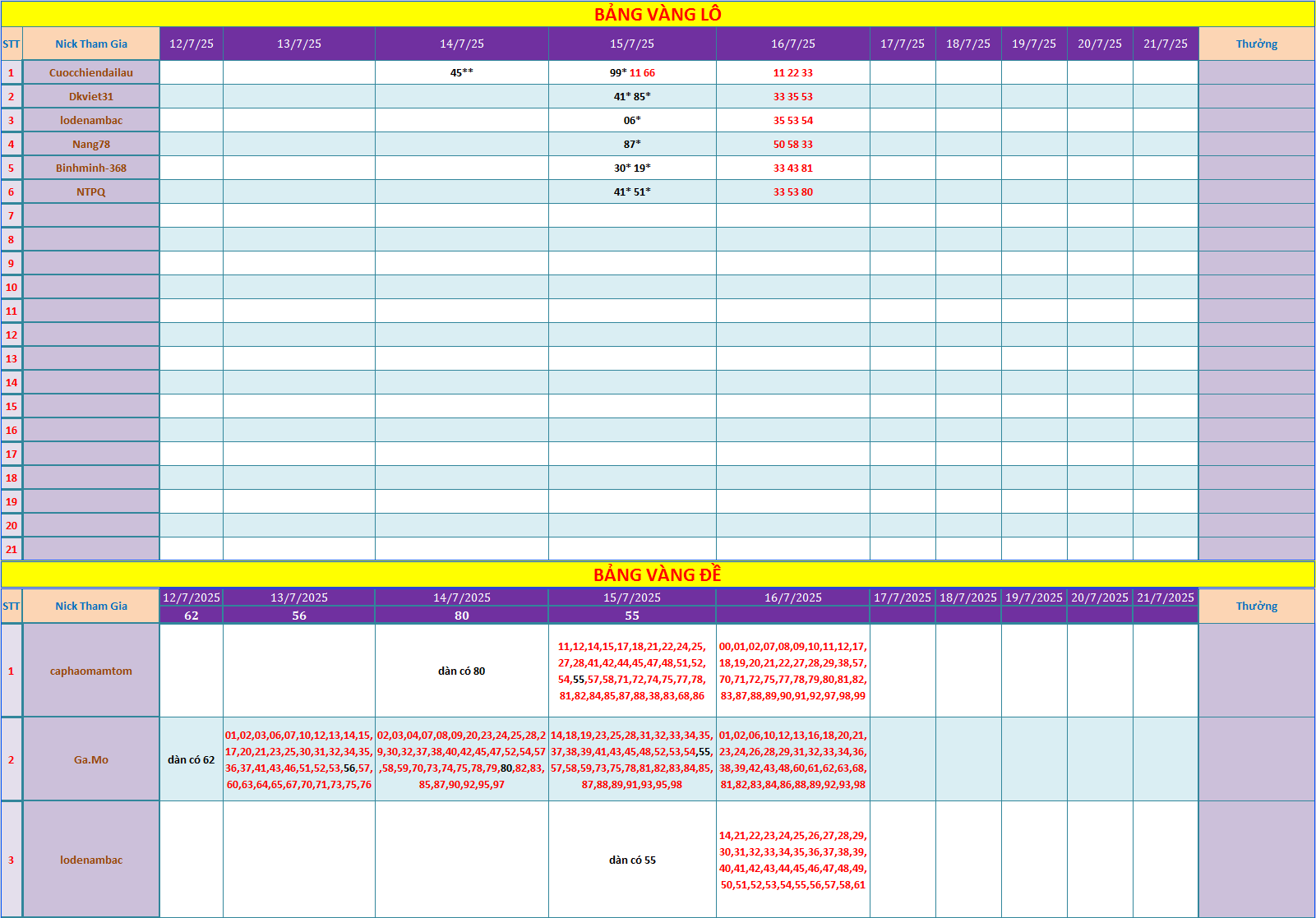The image size is (1316, 918).
Task: Select Nick Tham Gia header in ĐỀ table
Action: point(91,606)
